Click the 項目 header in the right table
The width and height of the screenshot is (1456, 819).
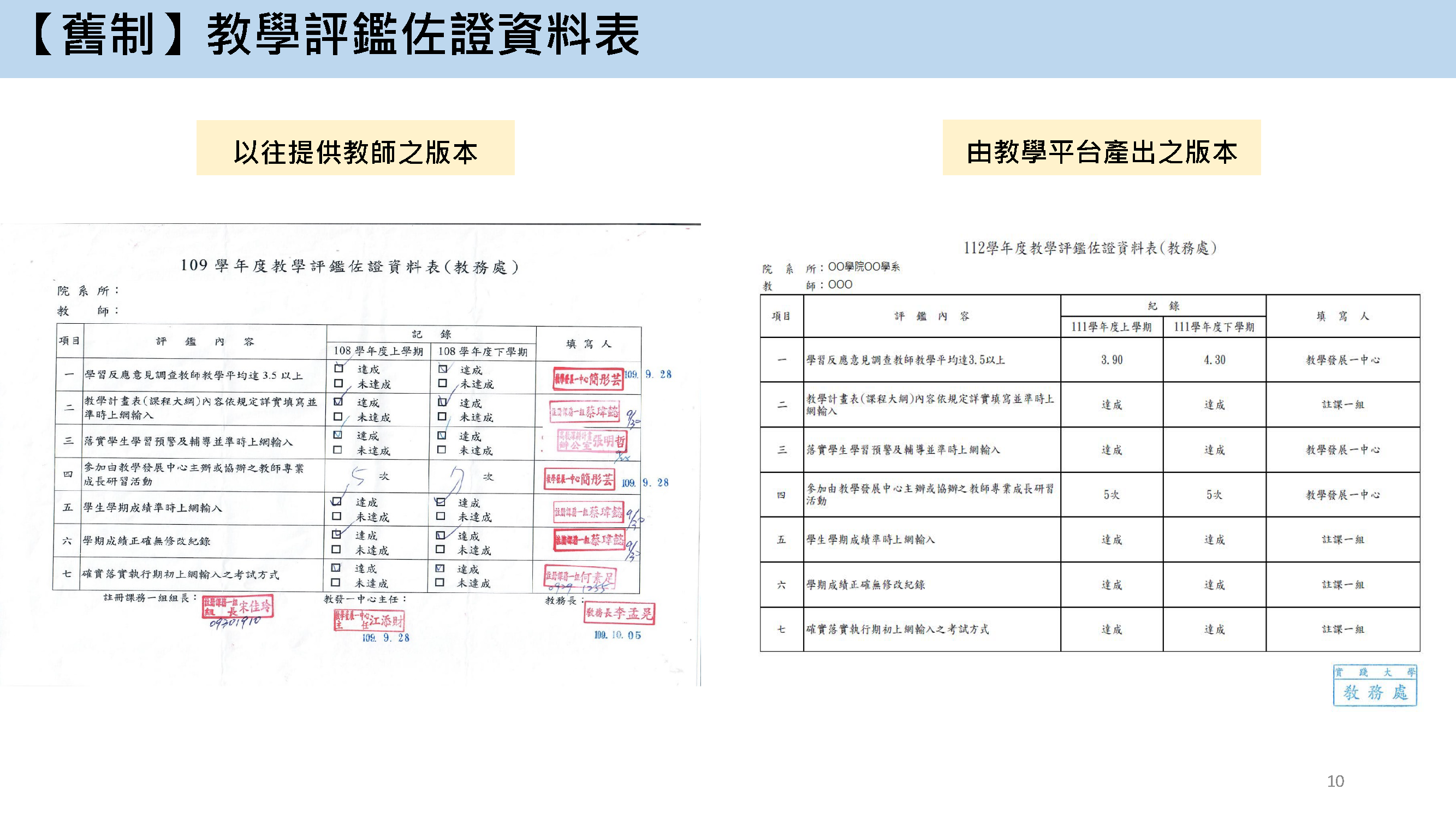[x=781, y=316]
